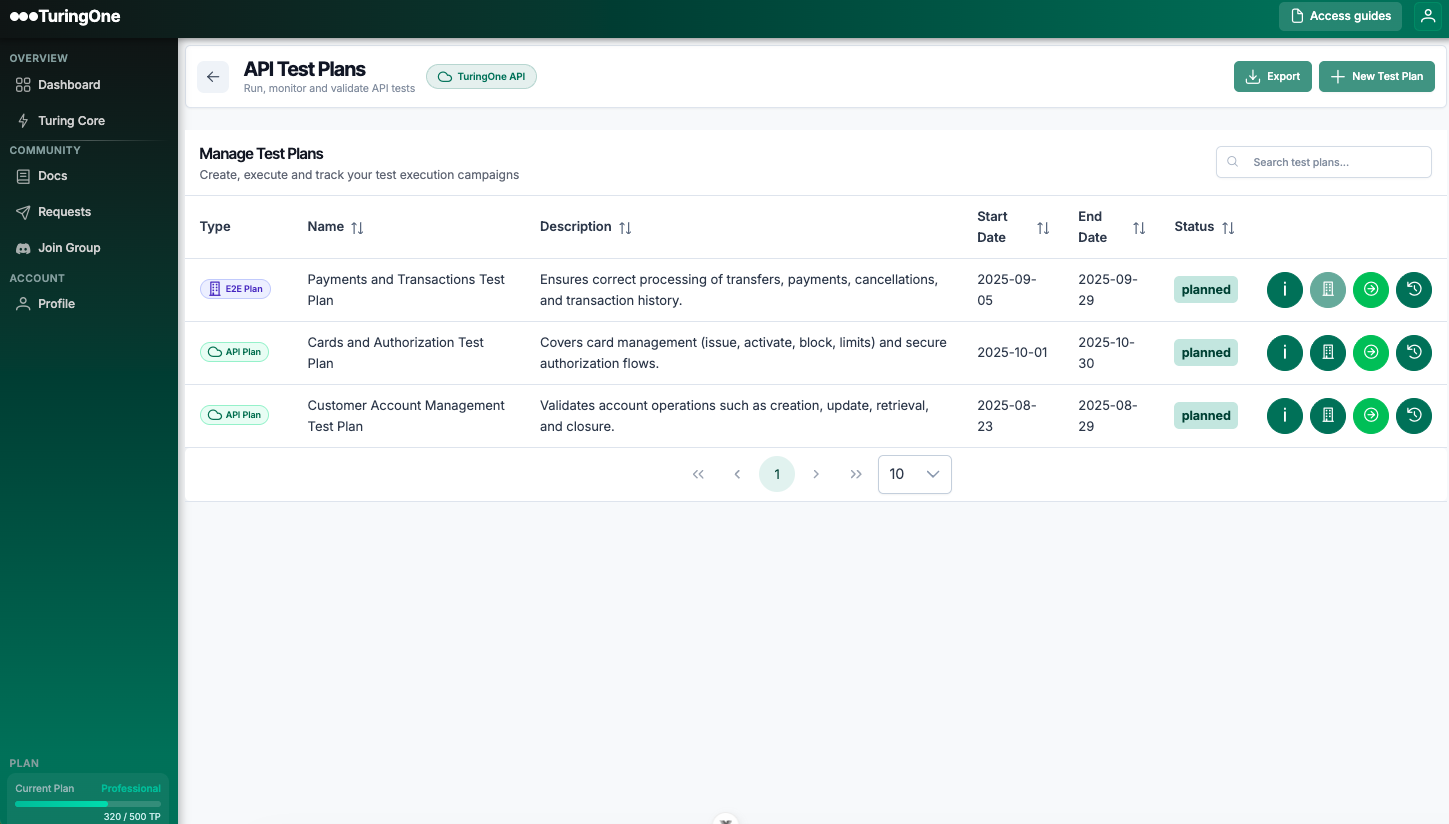Screen dimensions: 1449x824
Task: Open info for Customer Account Management plan
Action: point(1284,416)
